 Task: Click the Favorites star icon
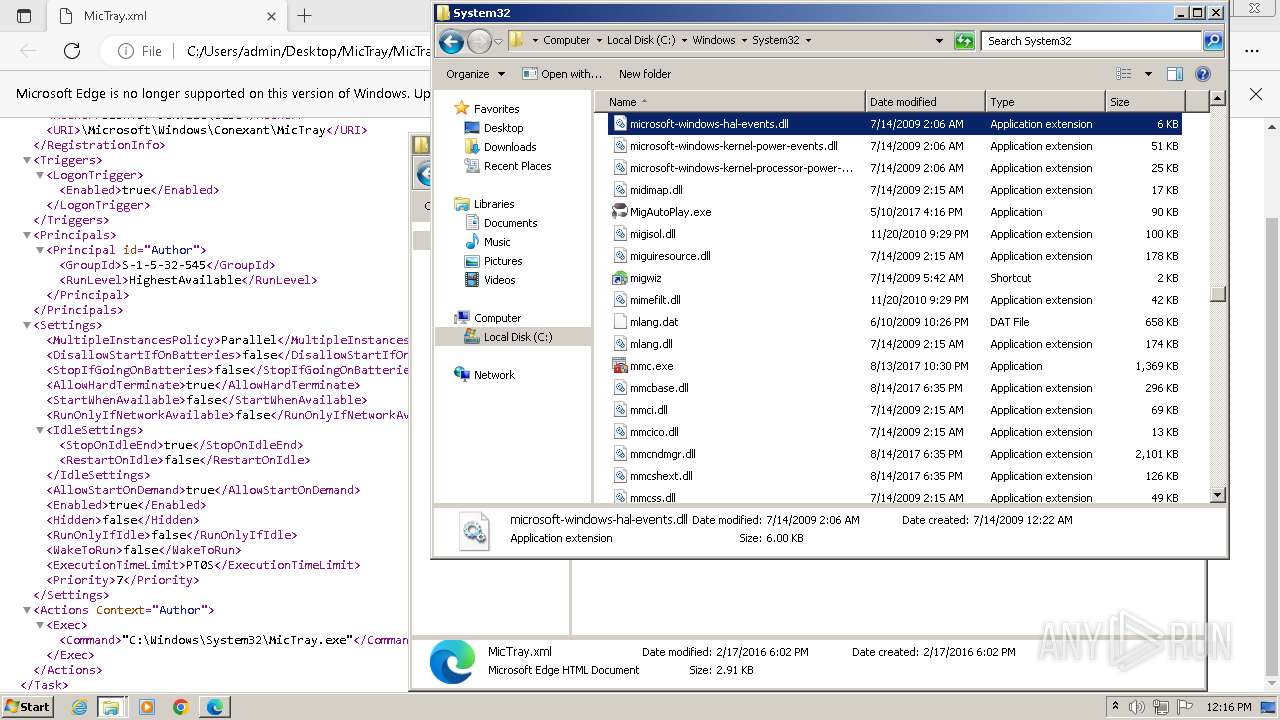pos(461,108)
